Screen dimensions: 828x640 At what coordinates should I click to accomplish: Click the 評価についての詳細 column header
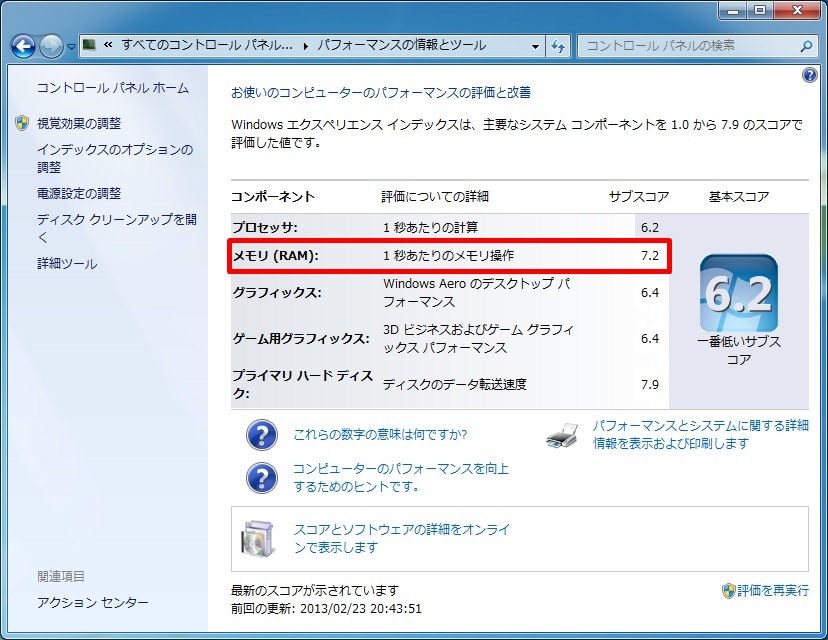pyautogui.click(x=435, y=197)
